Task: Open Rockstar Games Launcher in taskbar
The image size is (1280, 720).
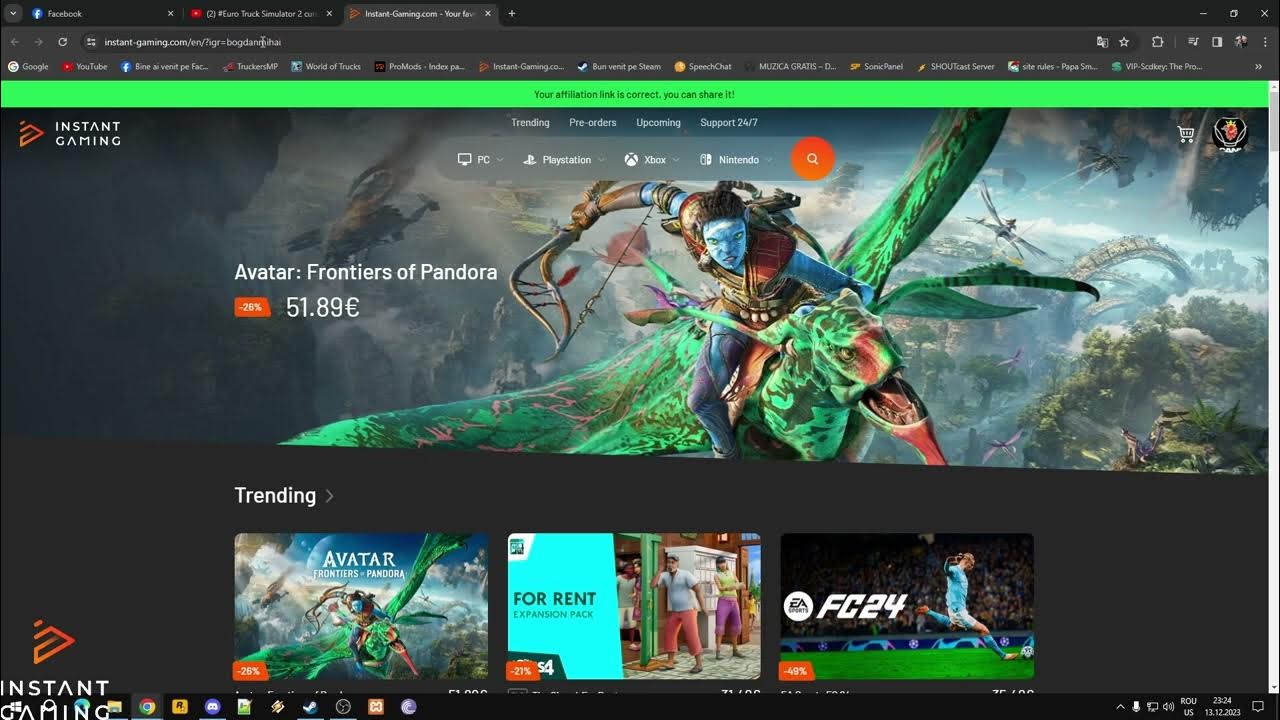Action: 180,706
